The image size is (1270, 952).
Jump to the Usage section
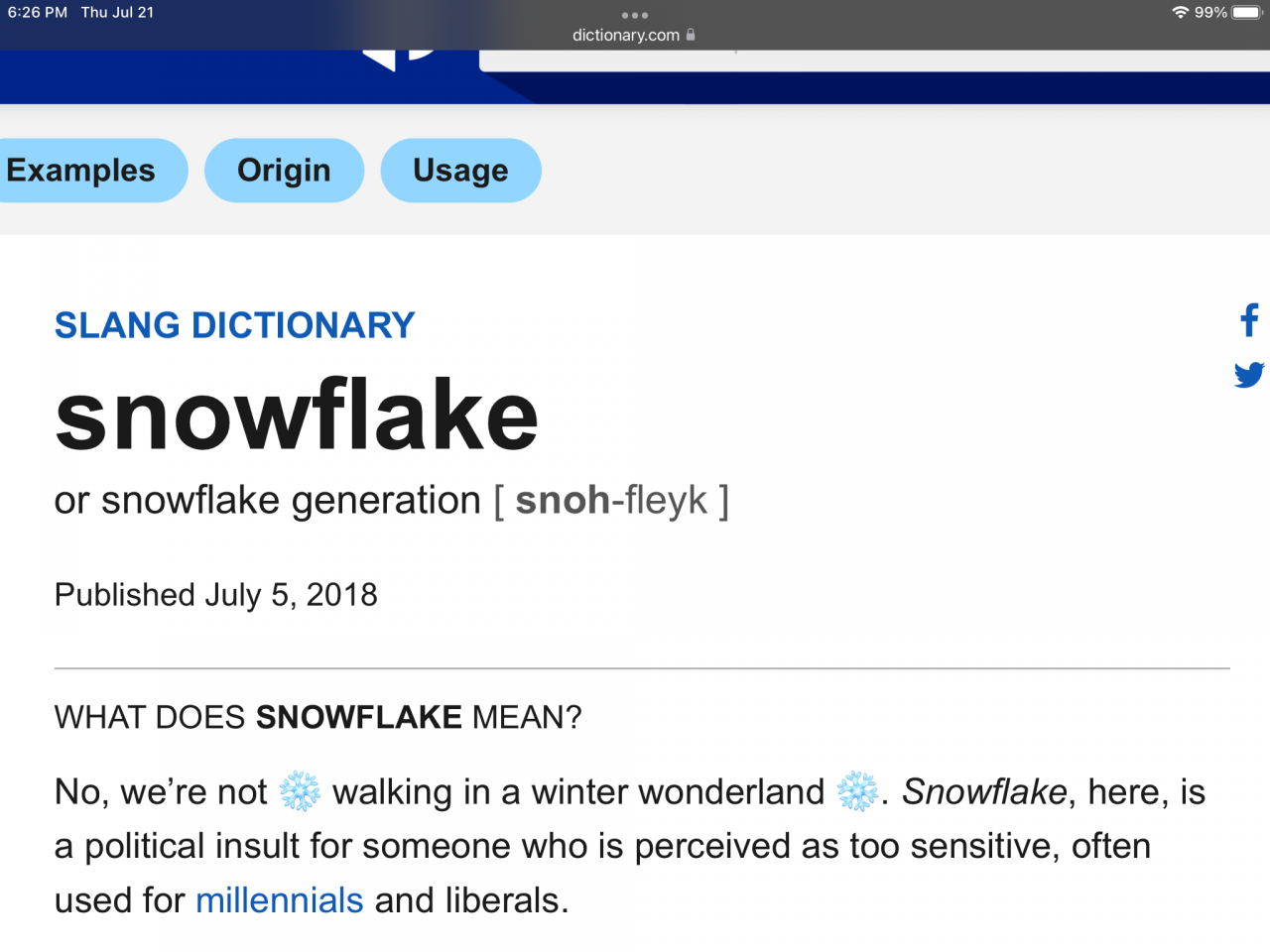click(460, 171)
